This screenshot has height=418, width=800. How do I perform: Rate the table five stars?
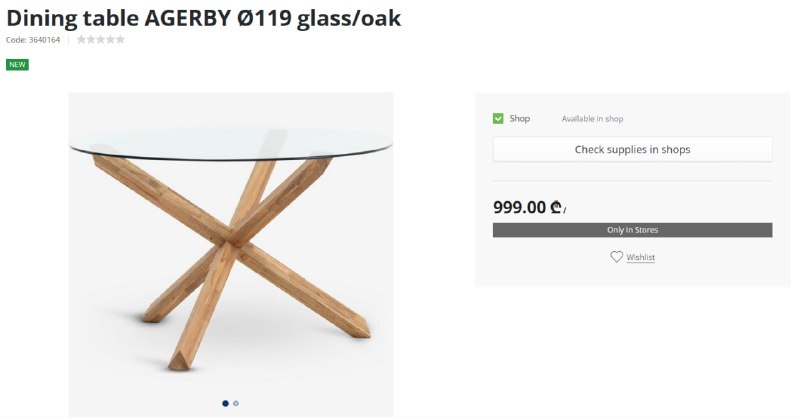coord(121,40)
